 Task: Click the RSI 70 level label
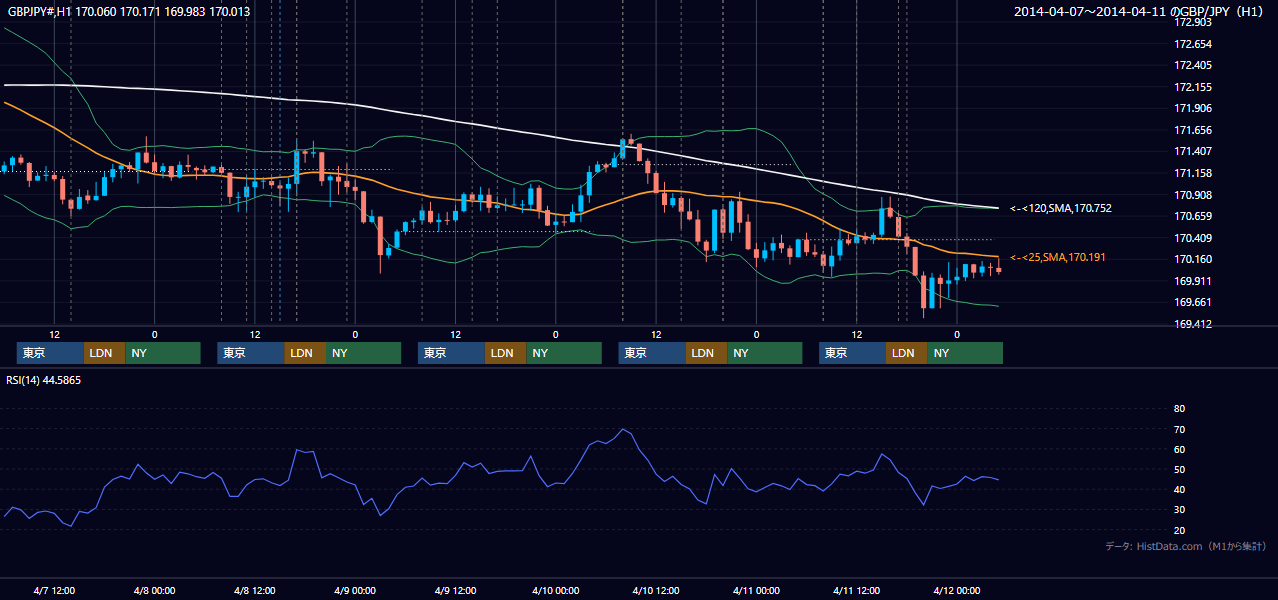(1179, 429)
